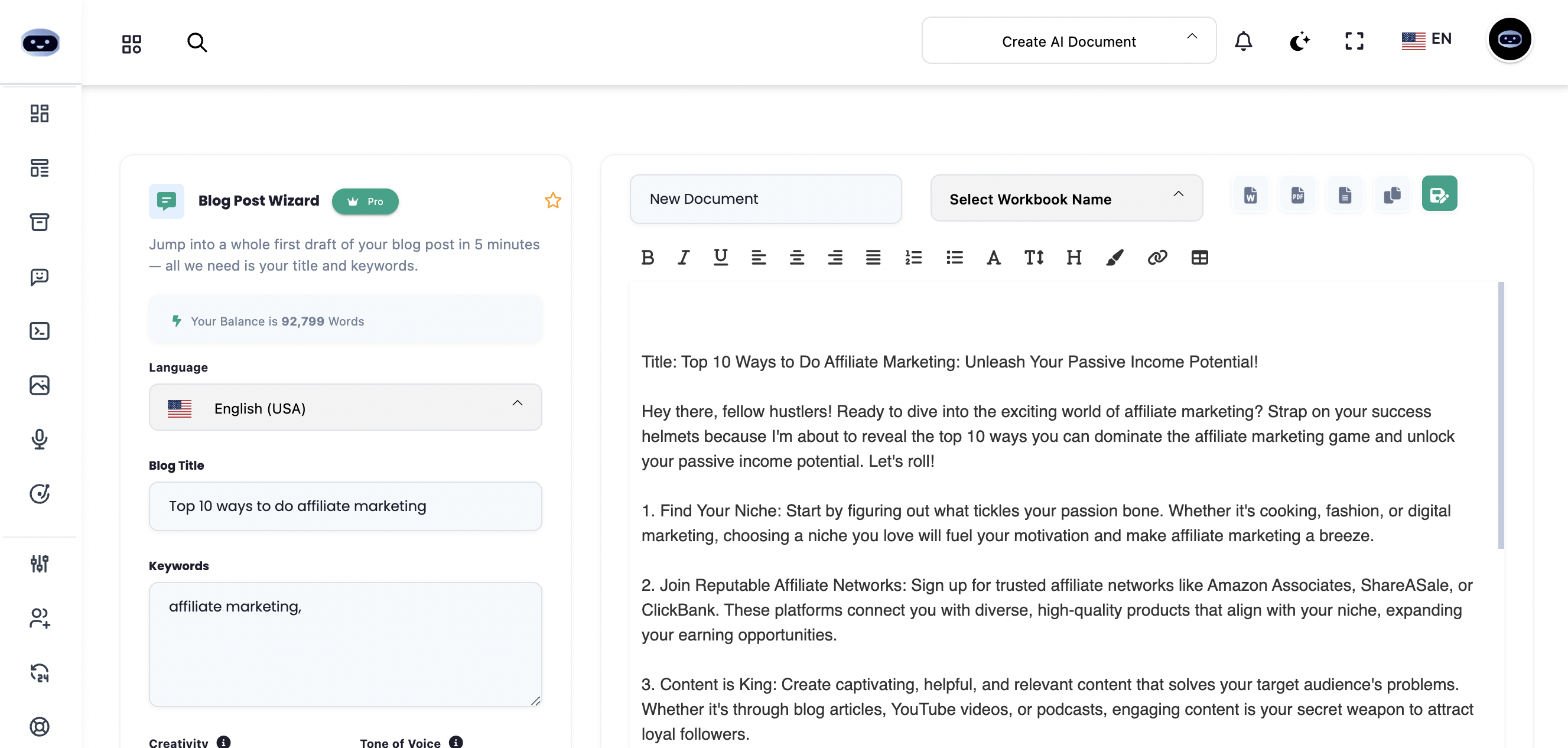Copy the document content

click(1392, 195)
